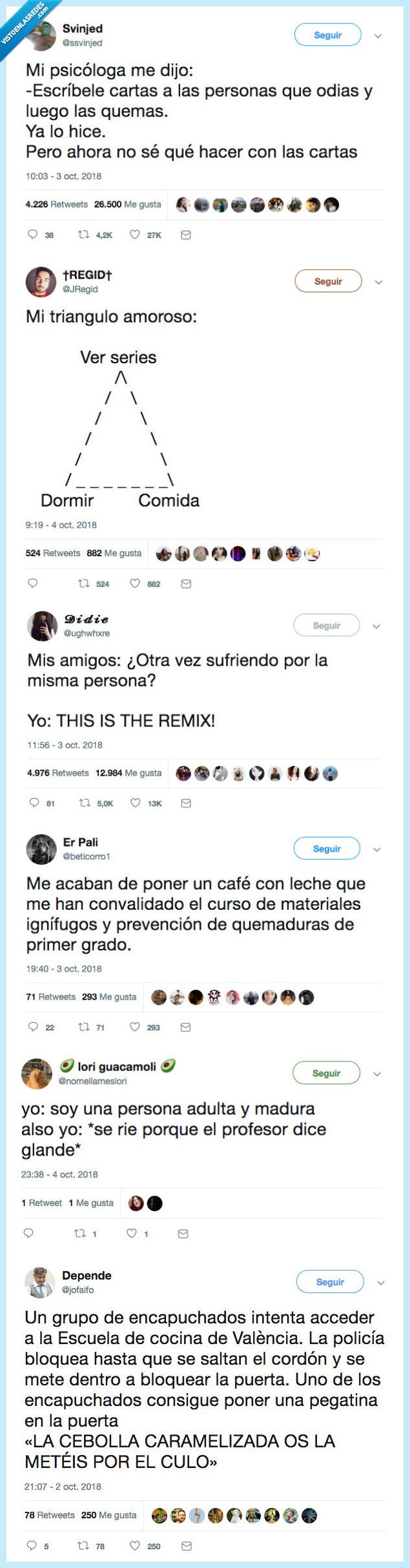This screenshot has width=410, height=1568.
Task: Expand the chevron on Depende's tweet
Action: coord(381,1283)
